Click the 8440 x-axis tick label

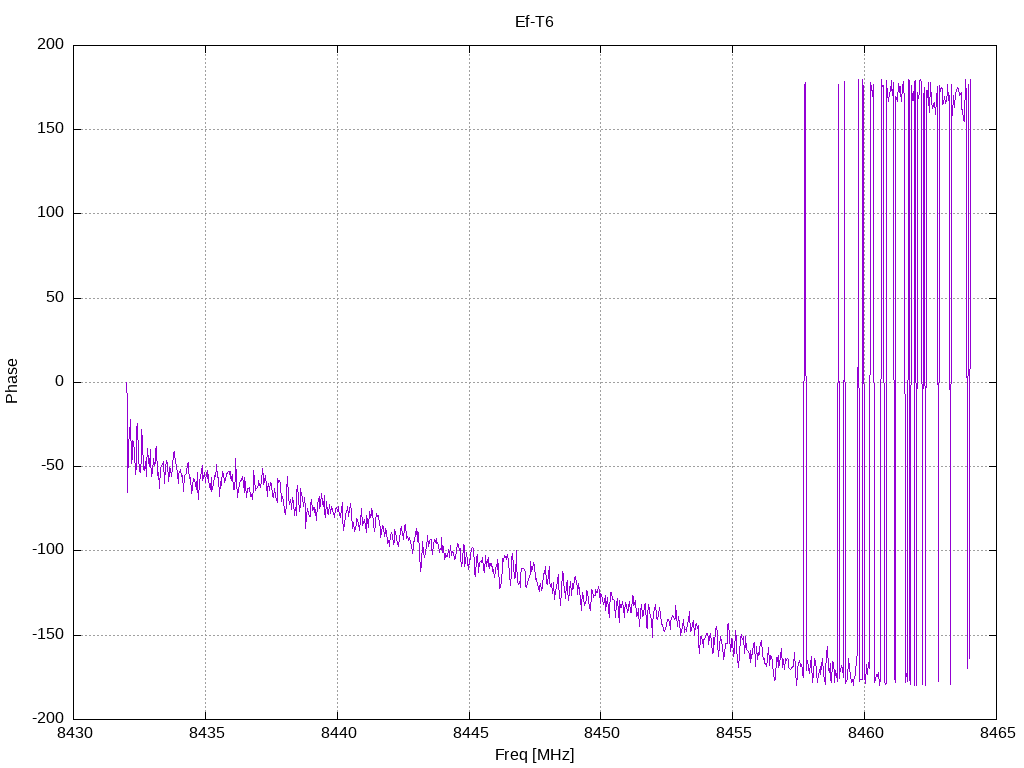pos(337,733)
